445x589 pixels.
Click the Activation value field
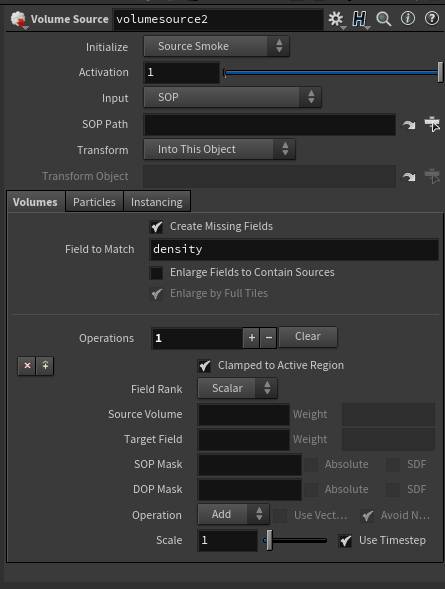click(x=182, y=72)
